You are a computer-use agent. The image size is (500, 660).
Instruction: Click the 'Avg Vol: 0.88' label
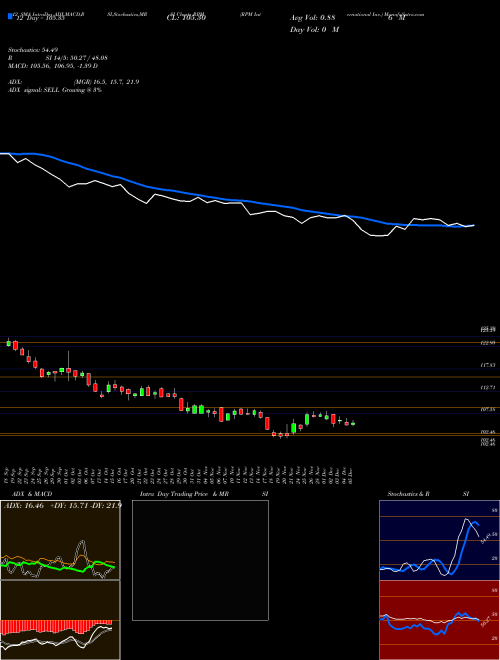click(312, 18)
